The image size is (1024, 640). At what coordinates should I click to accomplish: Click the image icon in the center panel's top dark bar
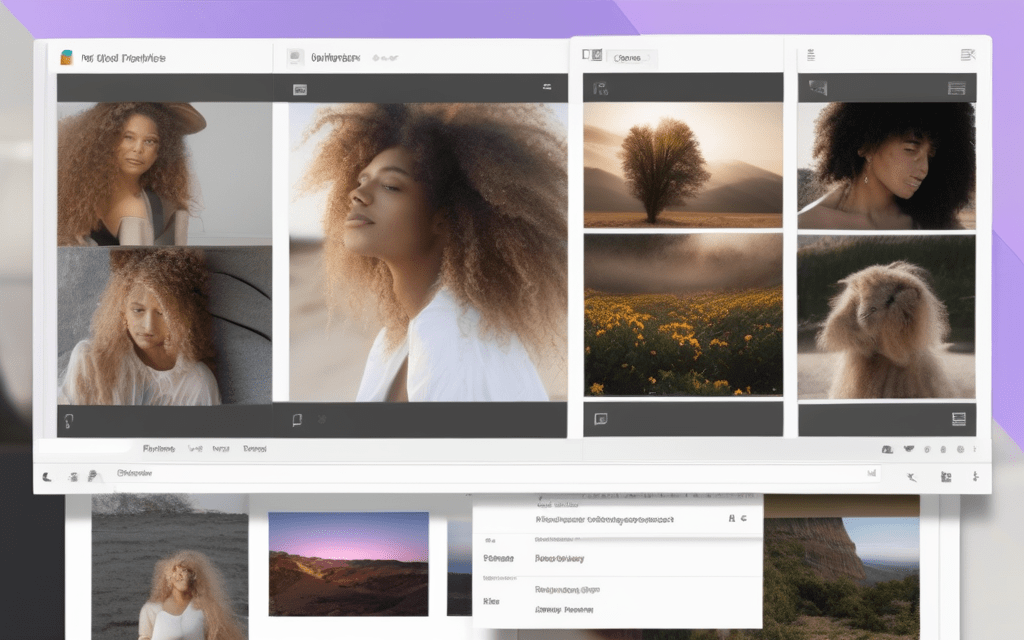[299, 89]
